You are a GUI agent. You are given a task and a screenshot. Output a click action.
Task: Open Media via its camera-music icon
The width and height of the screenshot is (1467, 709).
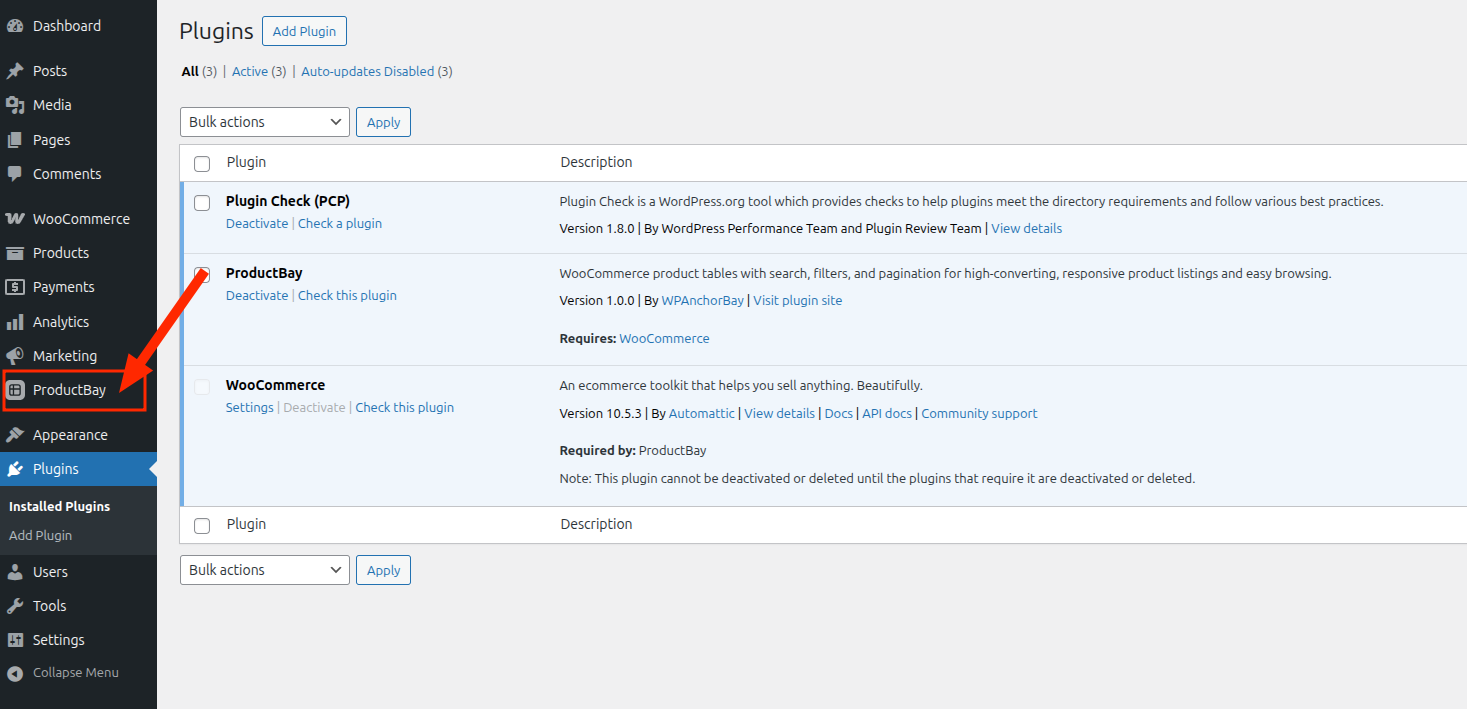point(15,105)
